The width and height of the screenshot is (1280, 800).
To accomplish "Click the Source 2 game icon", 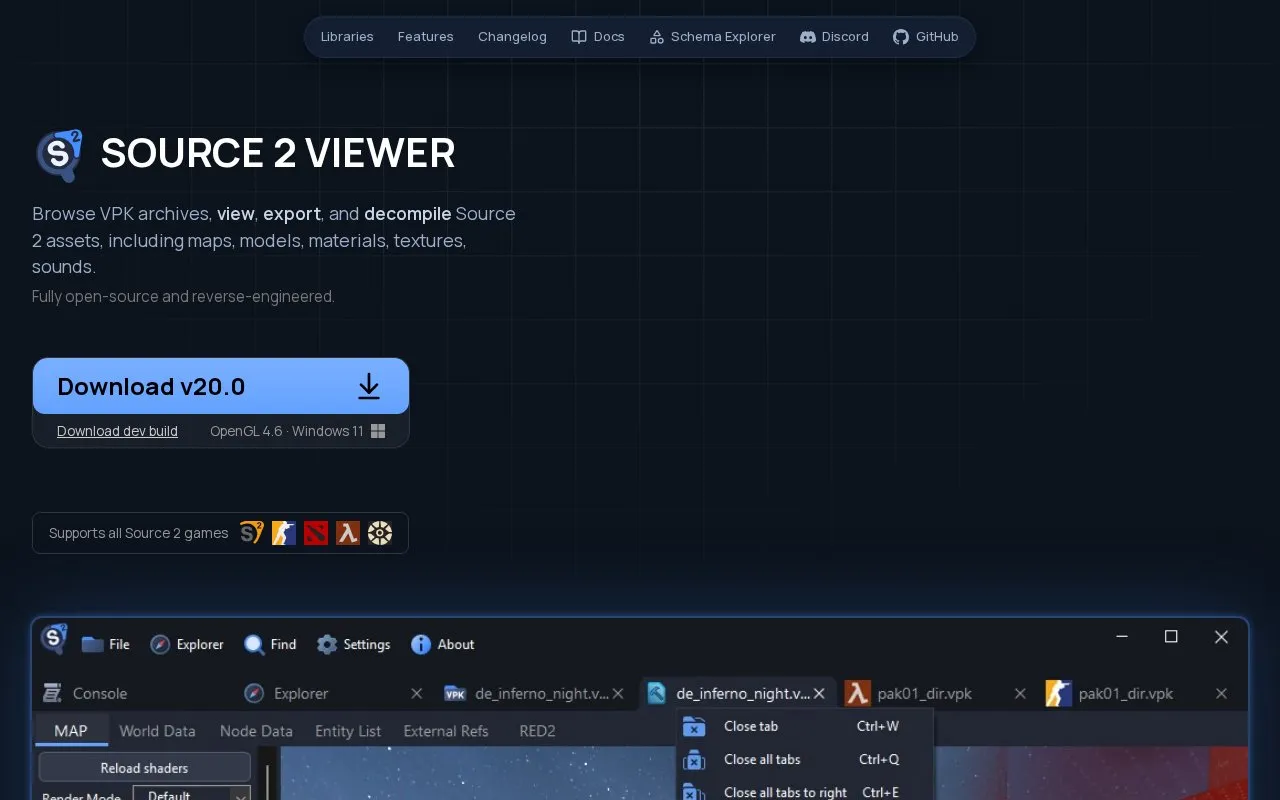I will pos(251,533).
